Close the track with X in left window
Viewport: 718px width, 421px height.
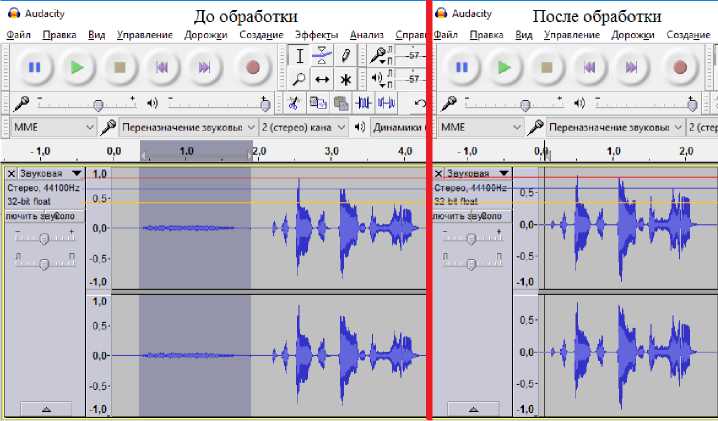(x=11, y=173)
